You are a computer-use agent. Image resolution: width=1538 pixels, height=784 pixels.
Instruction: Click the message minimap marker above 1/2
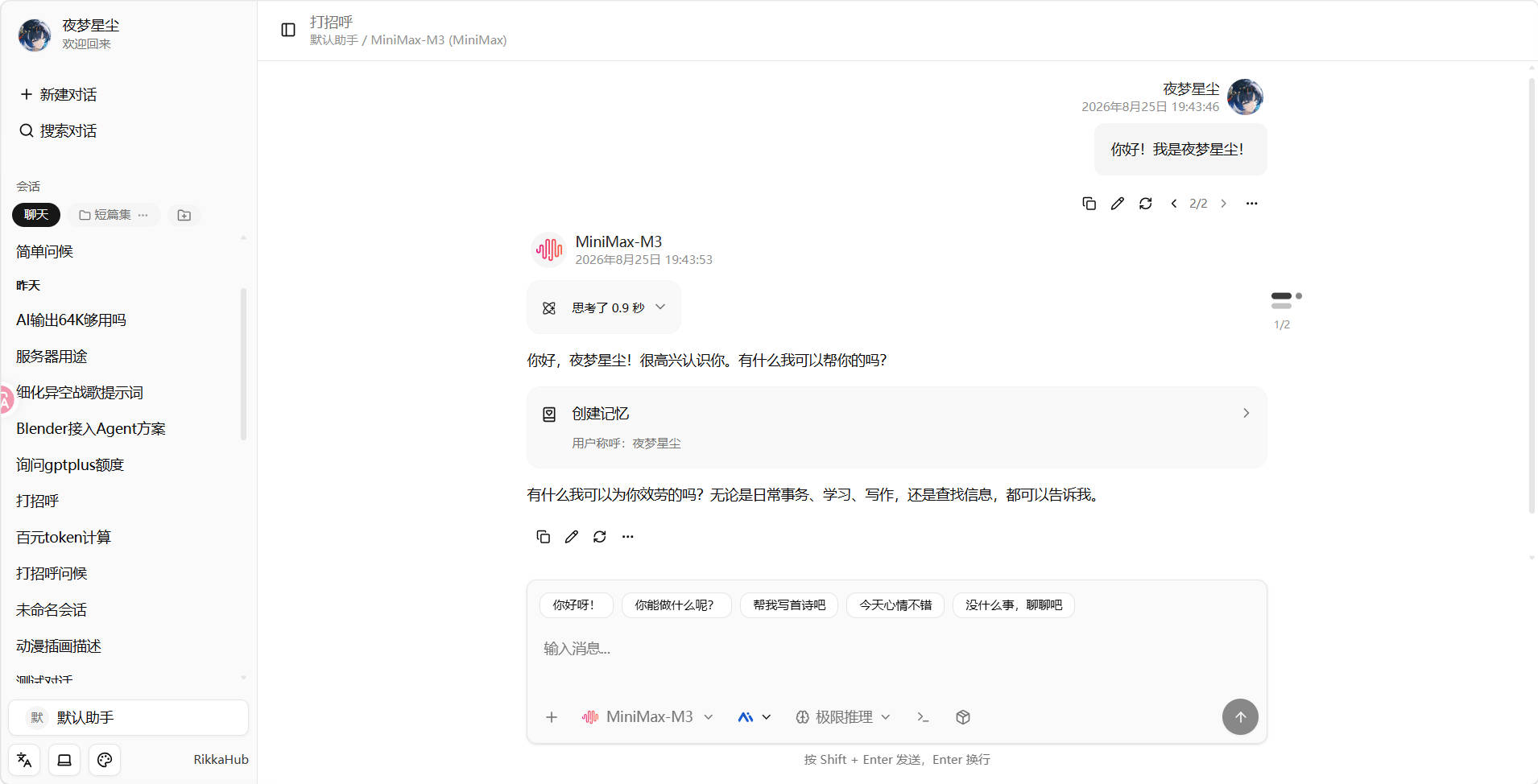[1285, 300]
